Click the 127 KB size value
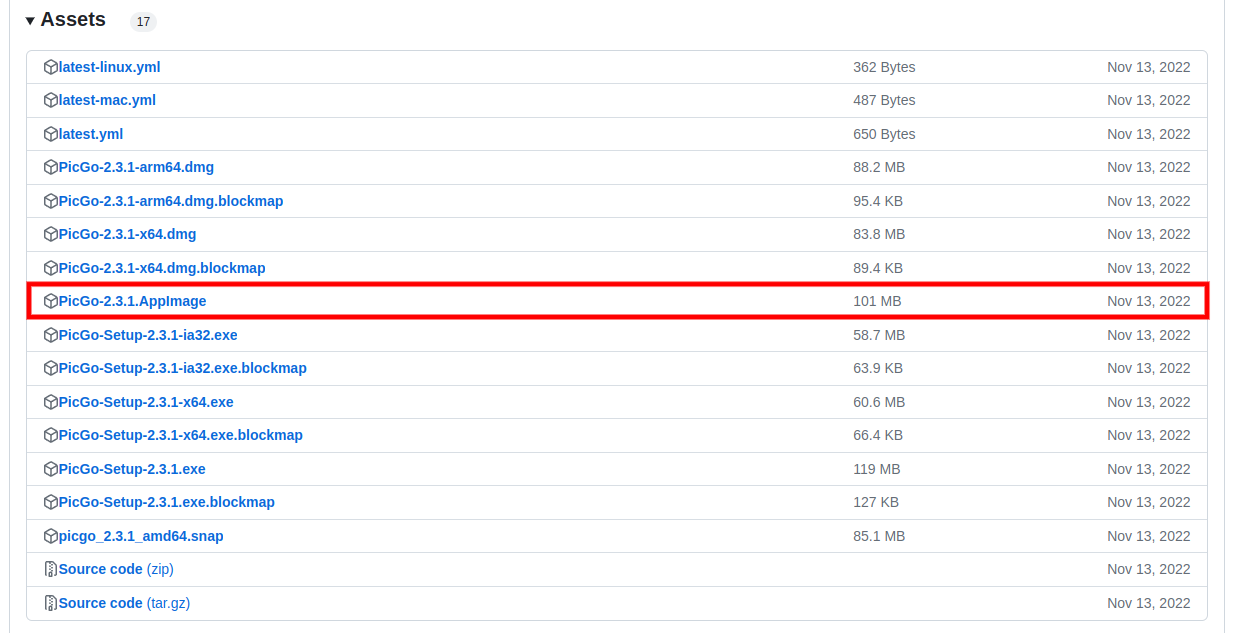The image size is (1234, 633). click(x=876, y=502)
